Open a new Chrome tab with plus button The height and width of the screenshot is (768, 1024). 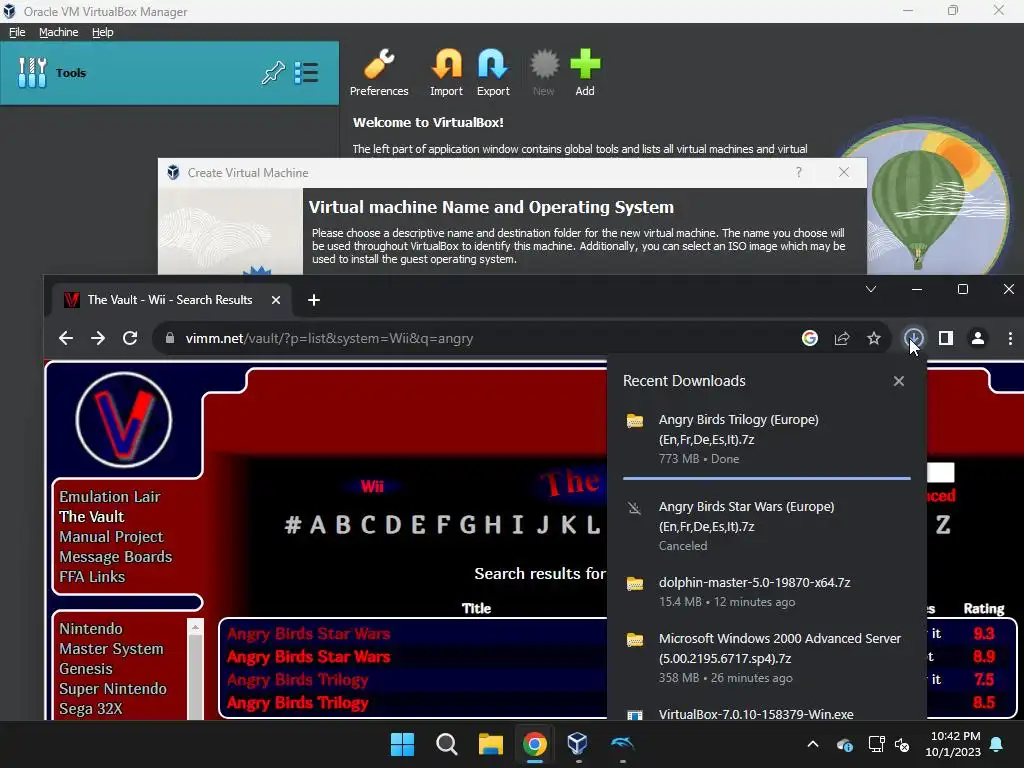pyautogui.click(x=313, y=300)
